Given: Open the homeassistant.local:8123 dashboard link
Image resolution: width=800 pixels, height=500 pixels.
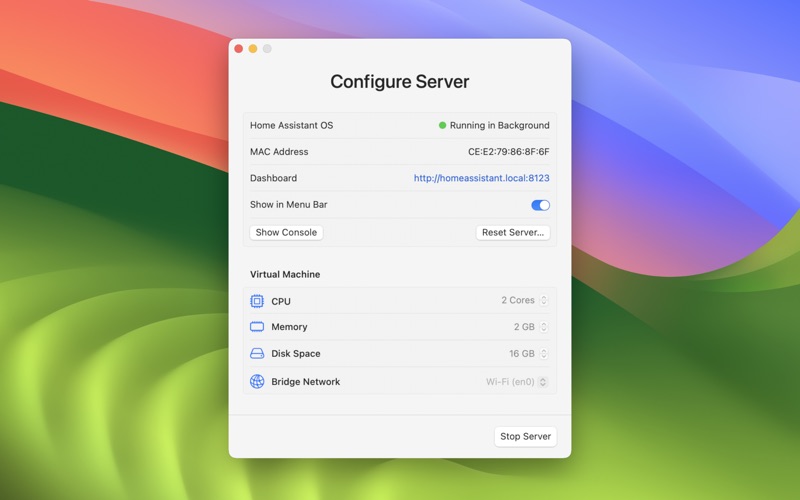Looking at the screenshot, I should pyautogui.click(x=482, y=178).
